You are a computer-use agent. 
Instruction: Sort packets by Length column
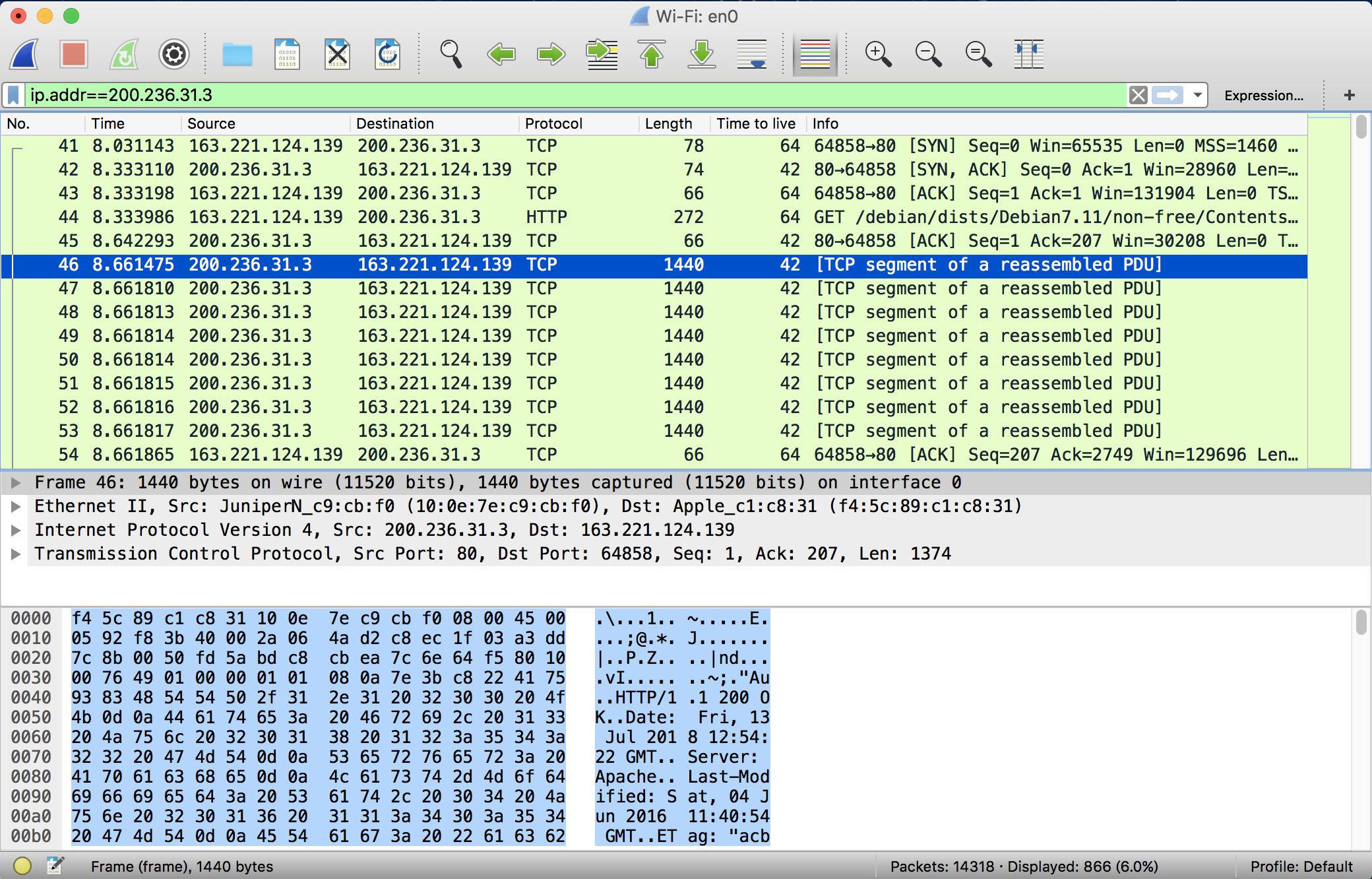point(674,123)
